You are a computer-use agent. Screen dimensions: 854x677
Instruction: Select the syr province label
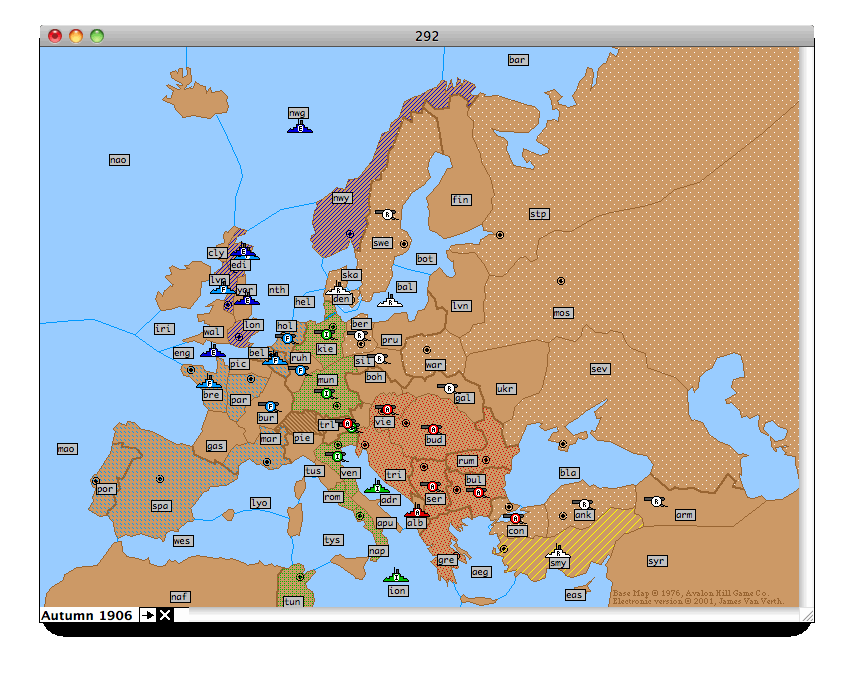tap(656, 560)
